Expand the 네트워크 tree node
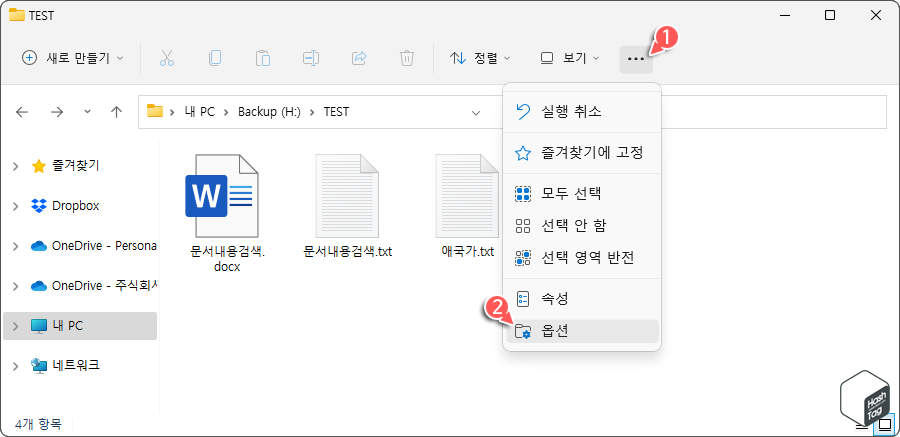The width and height of the screenshot is (900, 437). click(x=15, y=365)
